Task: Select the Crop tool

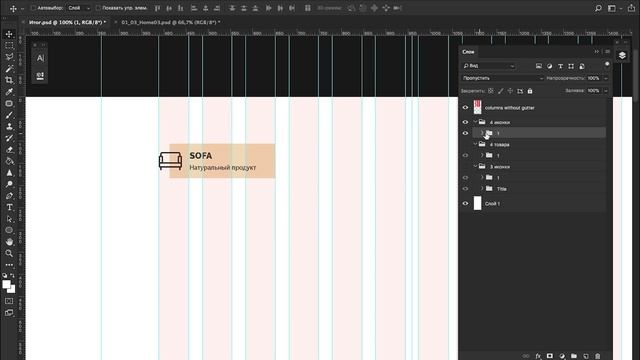Action: point(9,80)
